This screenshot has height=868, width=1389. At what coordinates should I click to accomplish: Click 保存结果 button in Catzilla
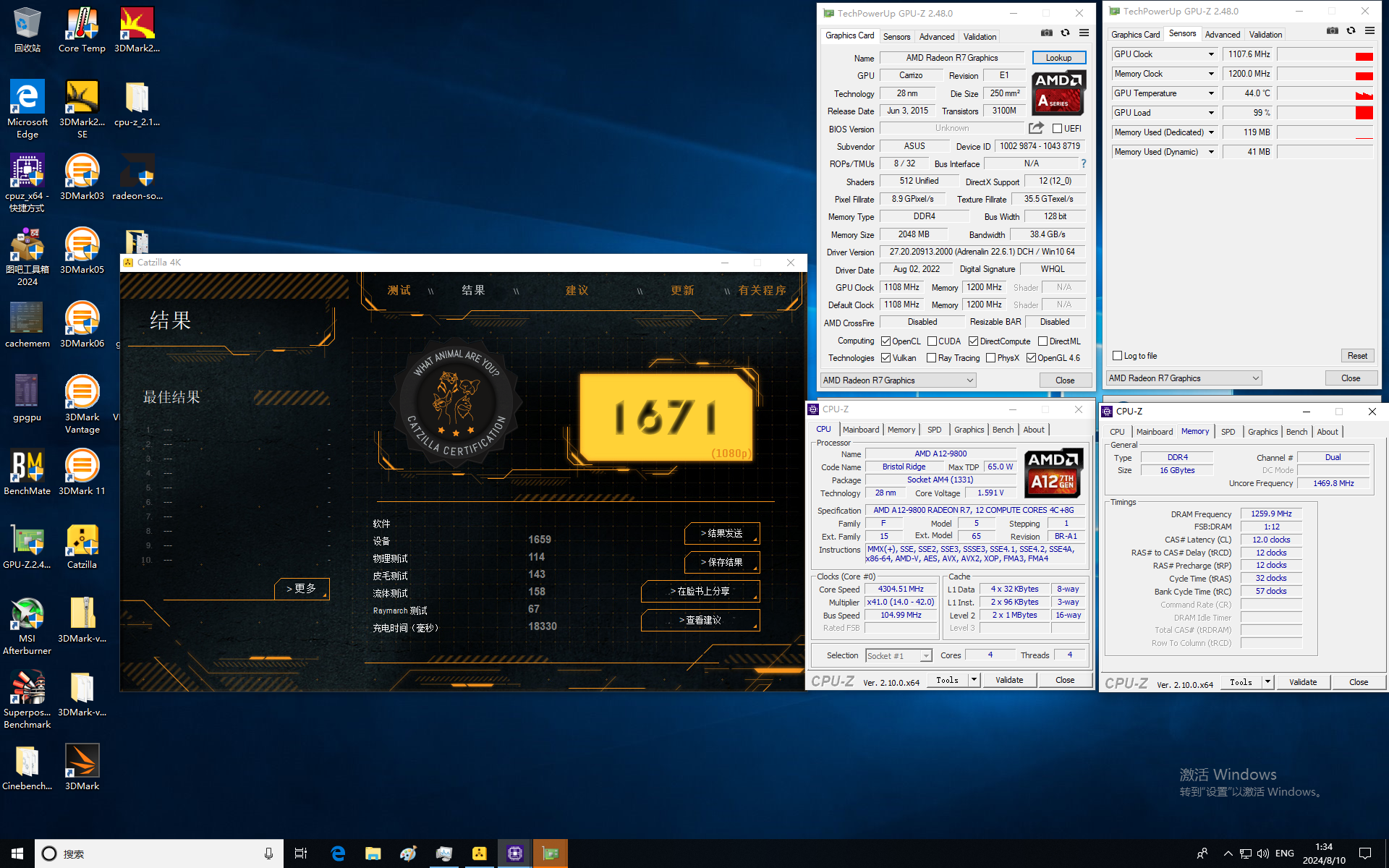722,562
